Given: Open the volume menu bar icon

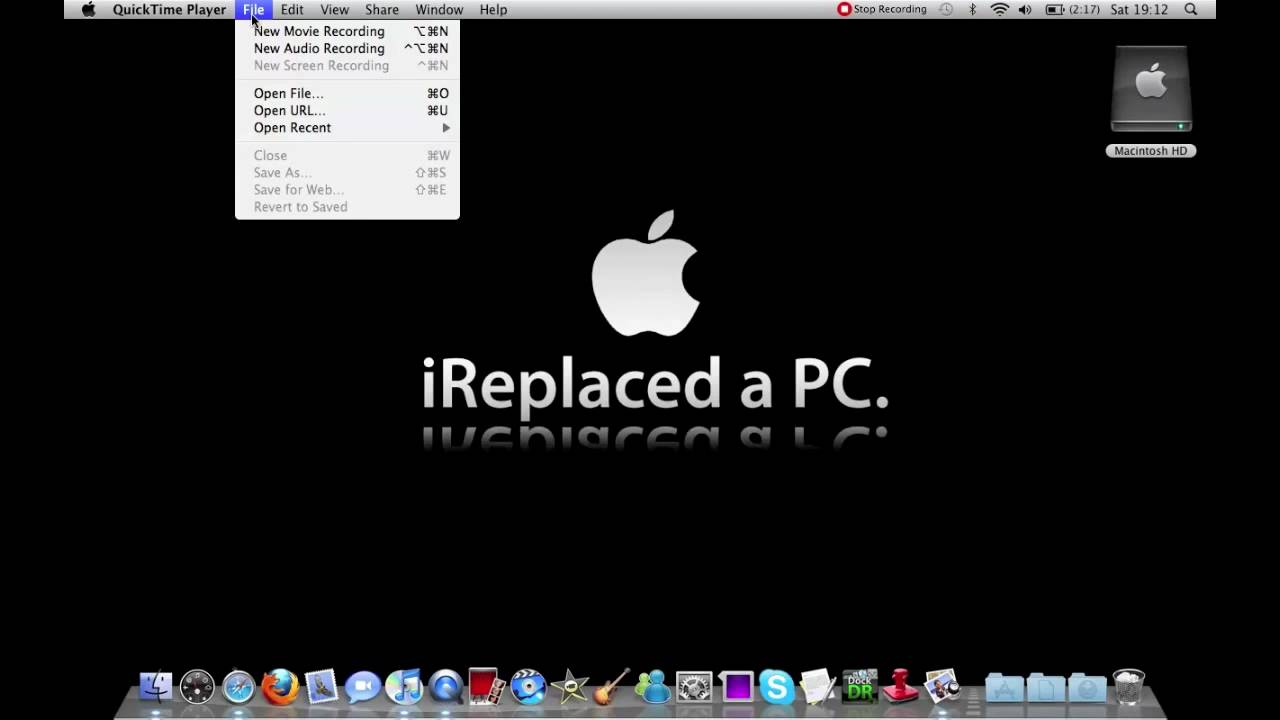Looking at the screenshot, I should (x=1025, y=9).
